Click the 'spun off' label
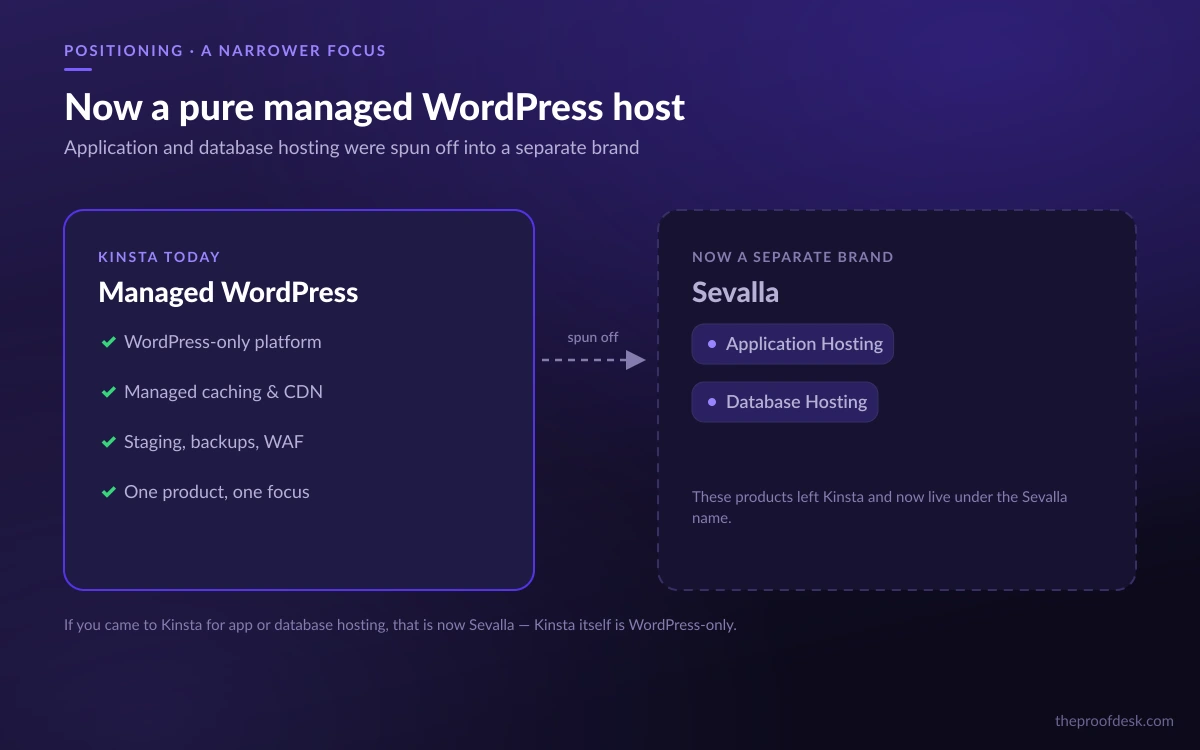This screenshot has width=1200, height=750. pos(593,337)
